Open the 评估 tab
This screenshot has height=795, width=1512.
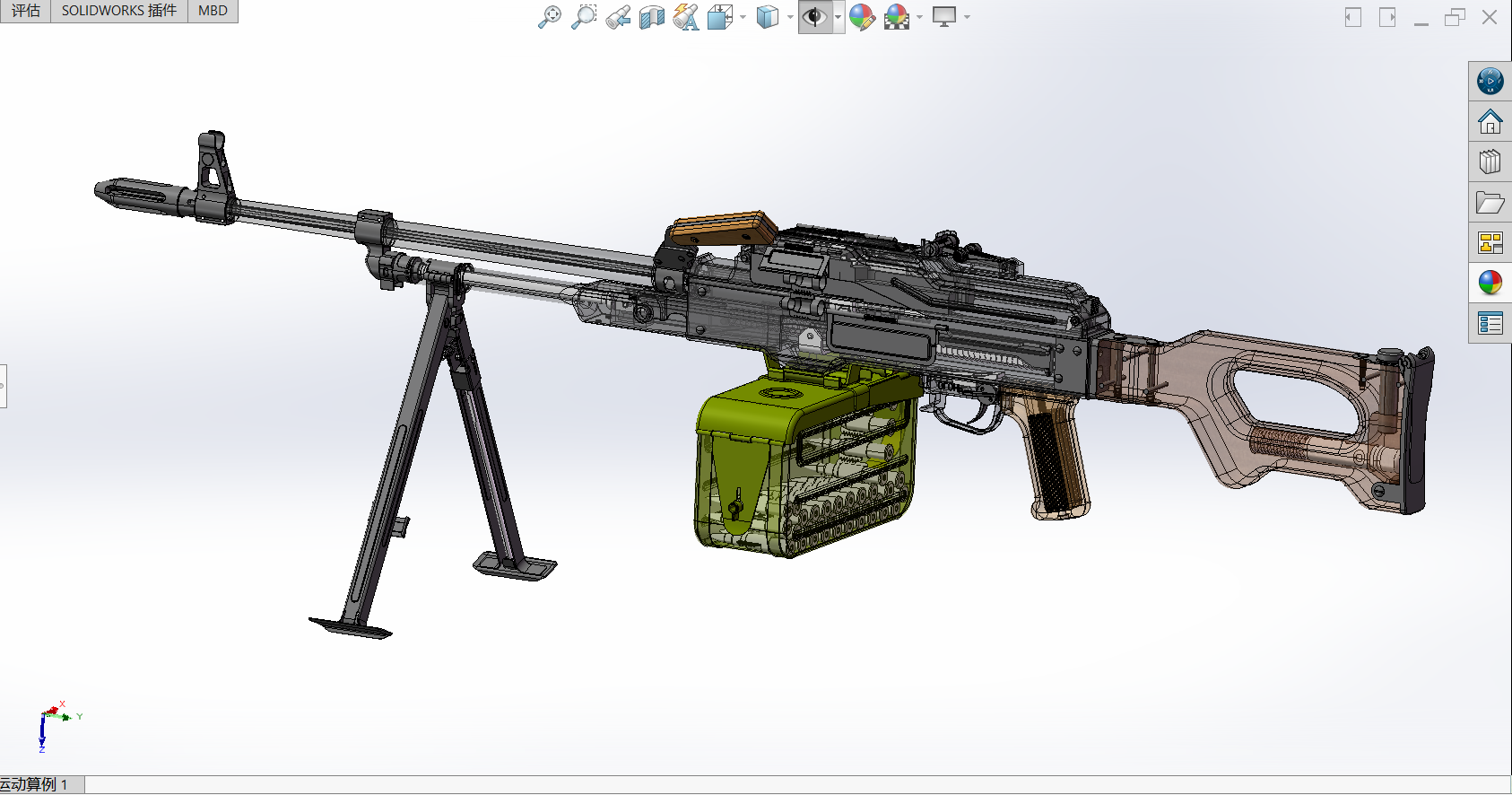click(x=26, y=11)
